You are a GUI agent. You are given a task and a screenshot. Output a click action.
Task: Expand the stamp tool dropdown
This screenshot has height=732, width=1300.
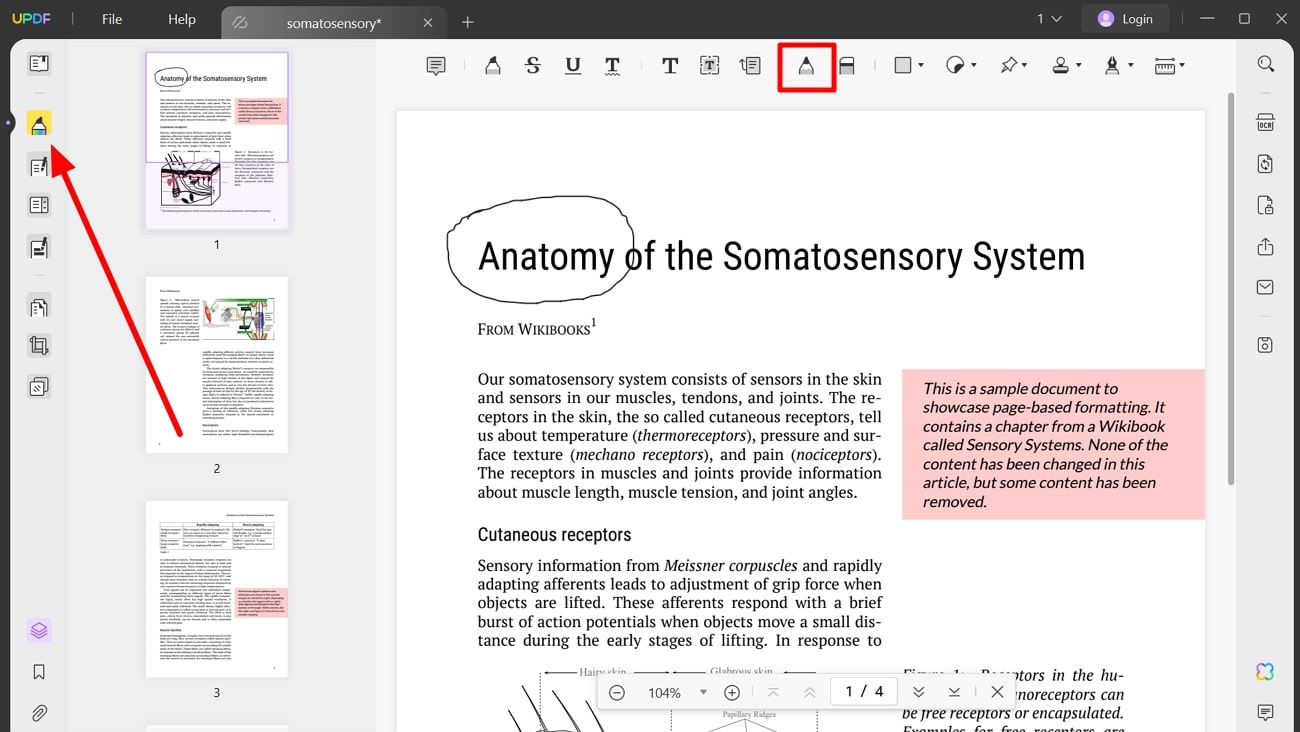(1078, 66)
